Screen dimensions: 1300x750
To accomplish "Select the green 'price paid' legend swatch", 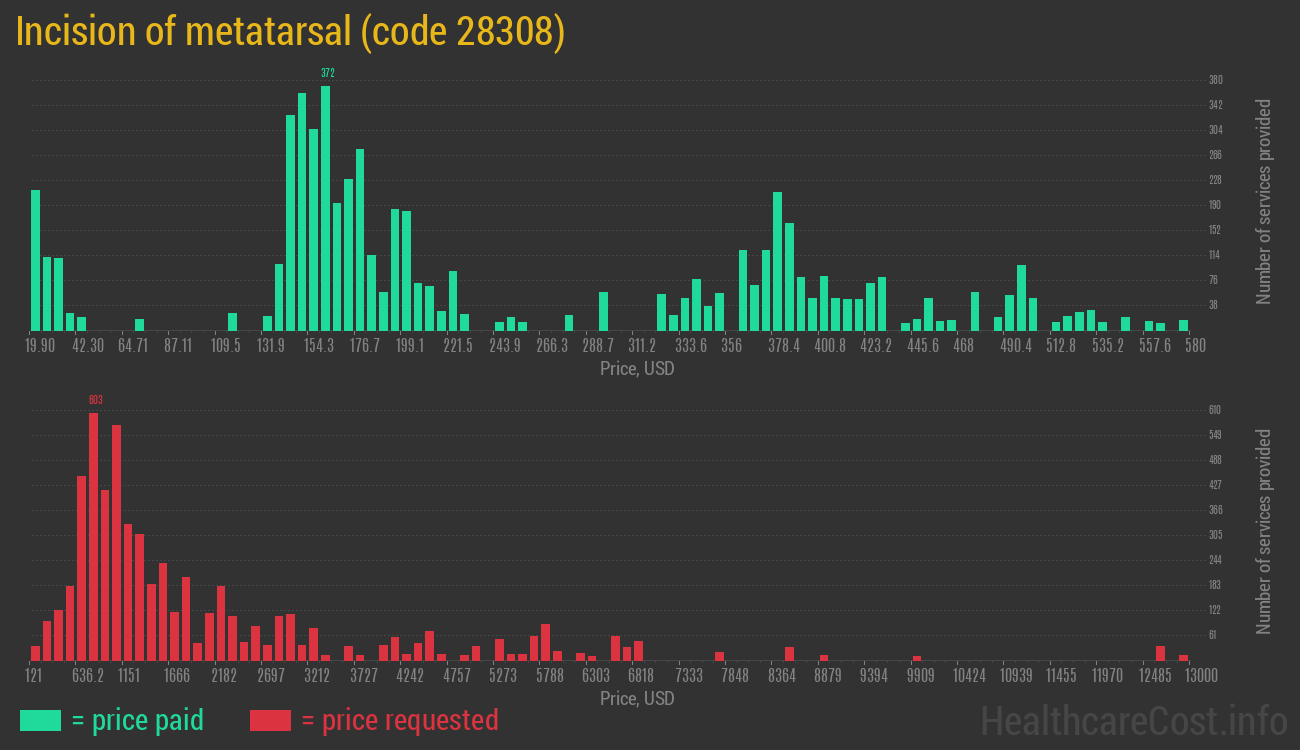I will click(40, 720).
